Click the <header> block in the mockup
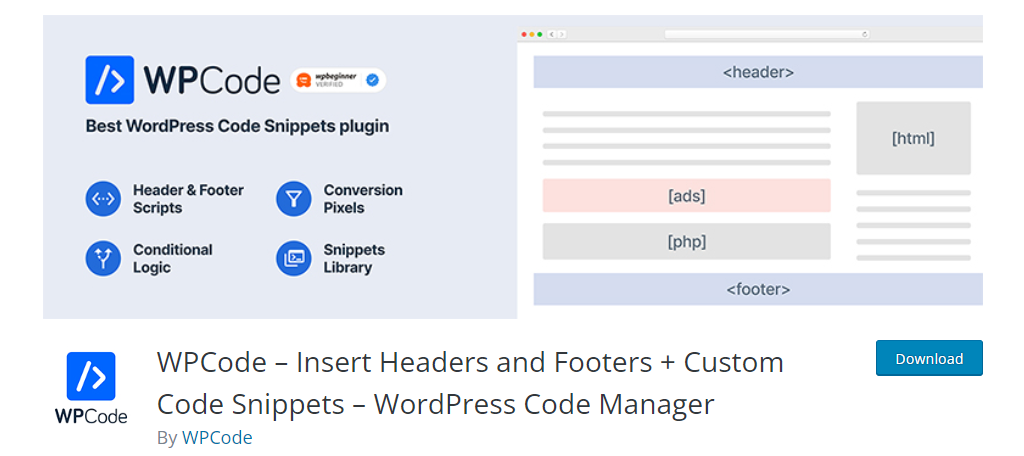 pyautogui.click(x=758, y=72)
